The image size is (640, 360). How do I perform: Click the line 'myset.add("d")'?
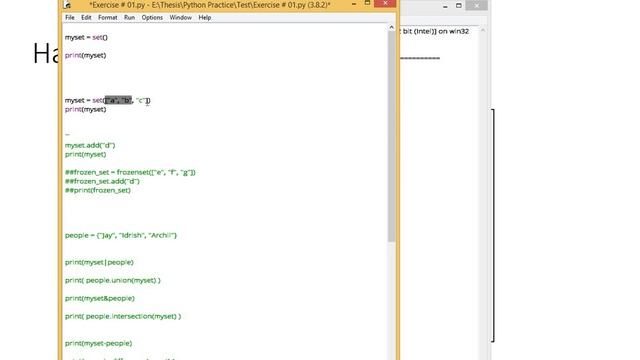tap(90, 145)
